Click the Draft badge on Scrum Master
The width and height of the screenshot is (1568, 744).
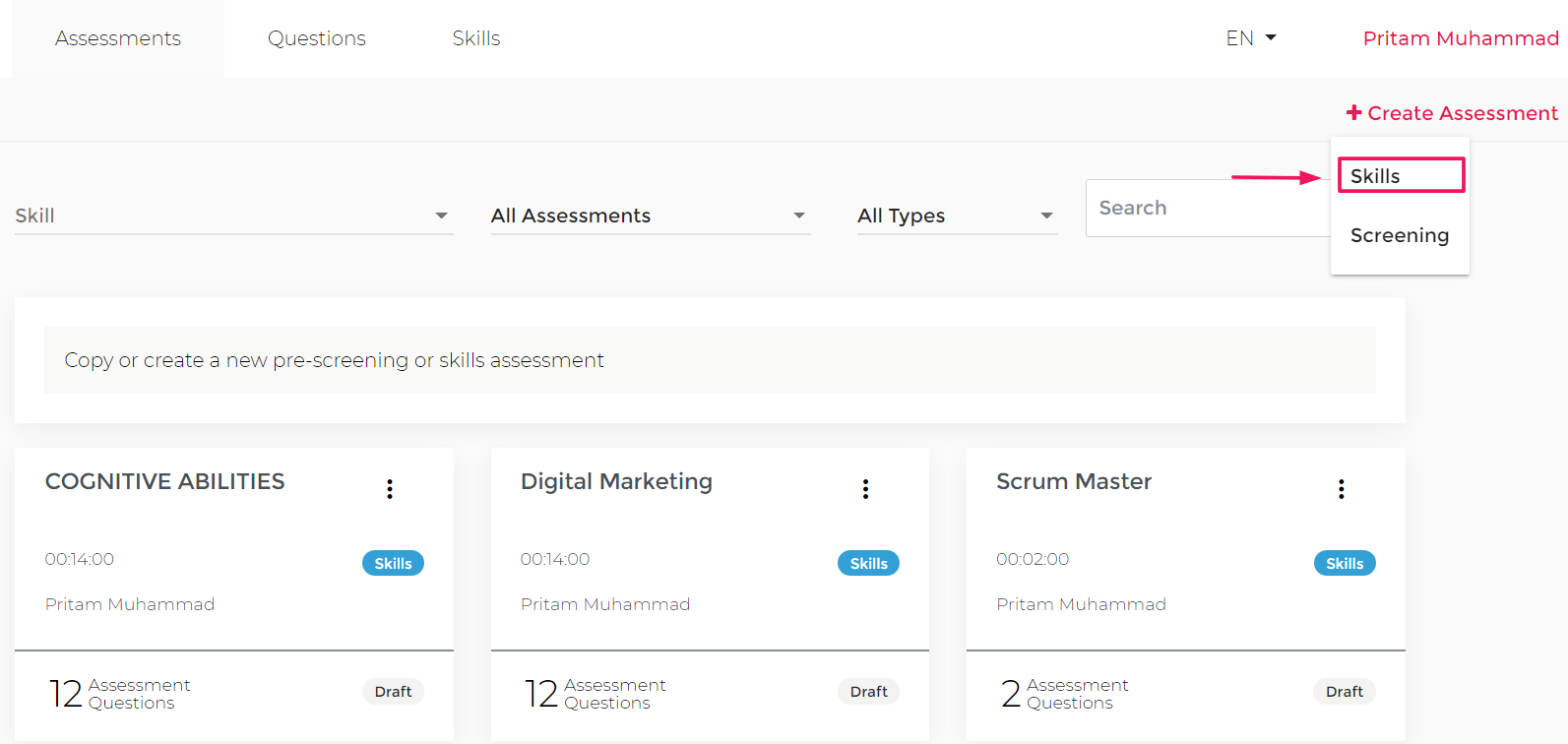(x=1345, y=692)
